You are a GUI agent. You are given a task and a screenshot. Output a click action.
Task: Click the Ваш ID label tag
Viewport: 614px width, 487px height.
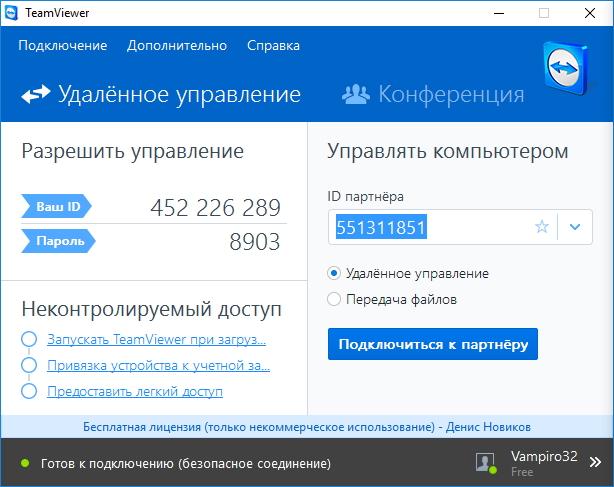(56, 206)
